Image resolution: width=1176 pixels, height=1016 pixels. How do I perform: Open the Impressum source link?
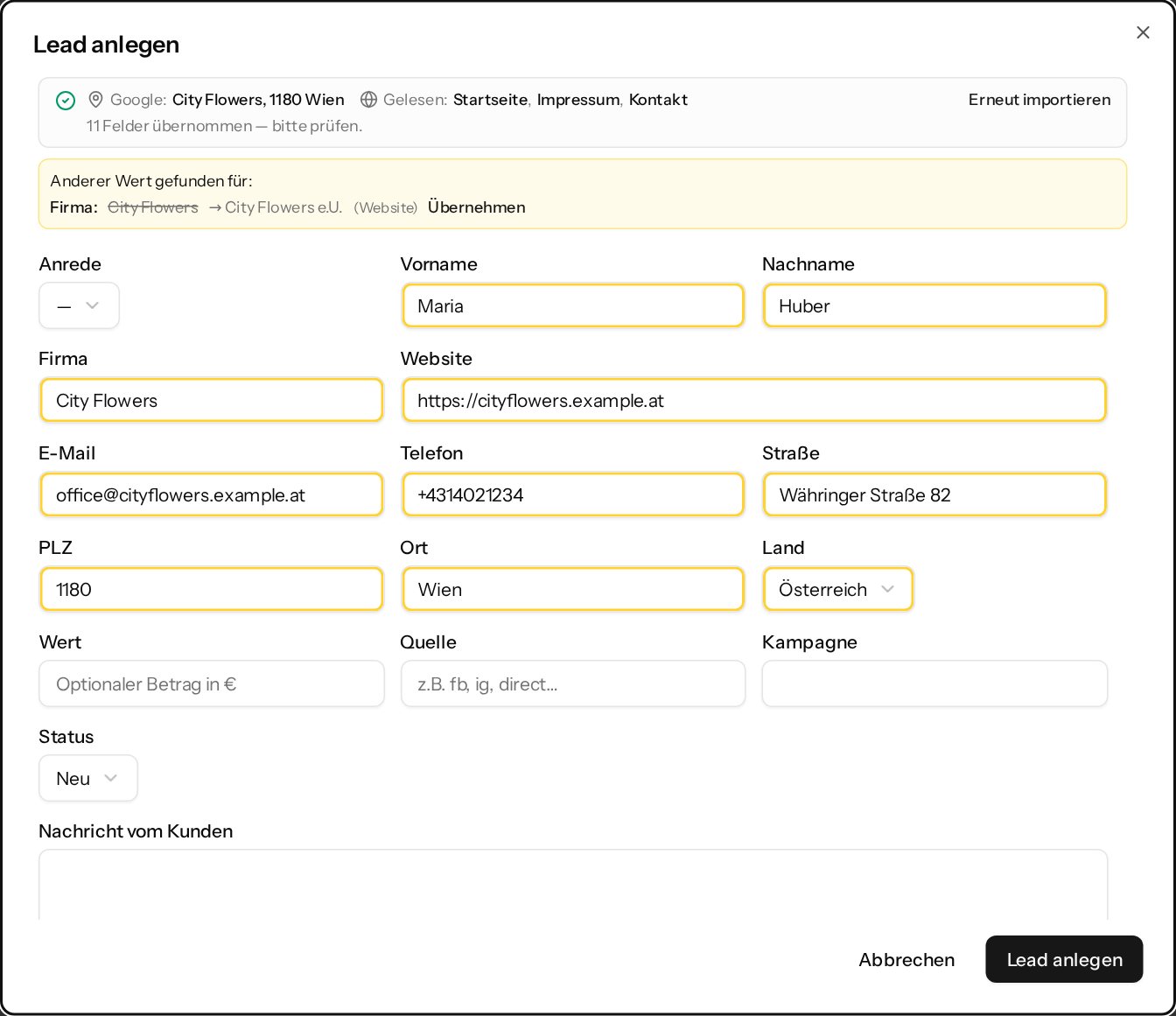tap(578, 100)
